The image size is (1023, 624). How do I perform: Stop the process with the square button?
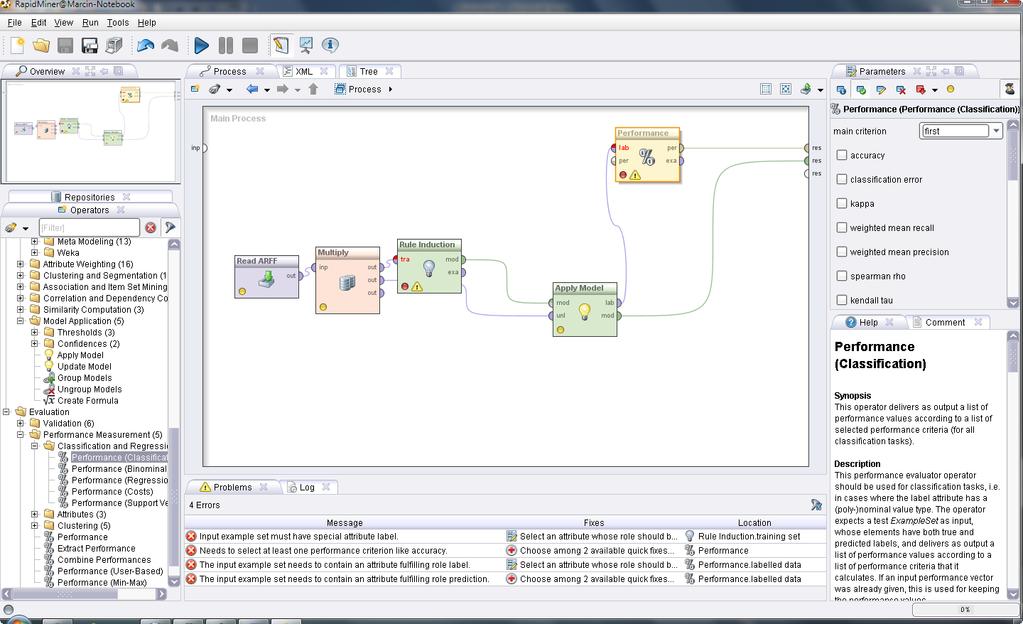(x=250, y=45)
